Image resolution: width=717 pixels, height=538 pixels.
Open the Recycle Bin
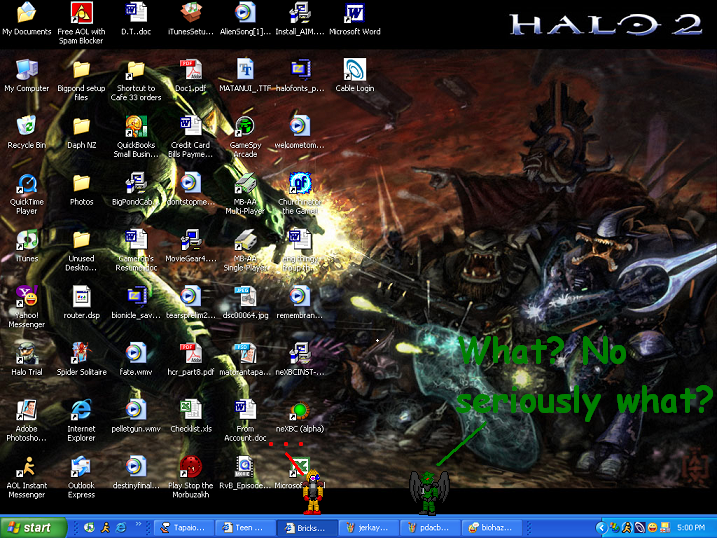(27, 126)
